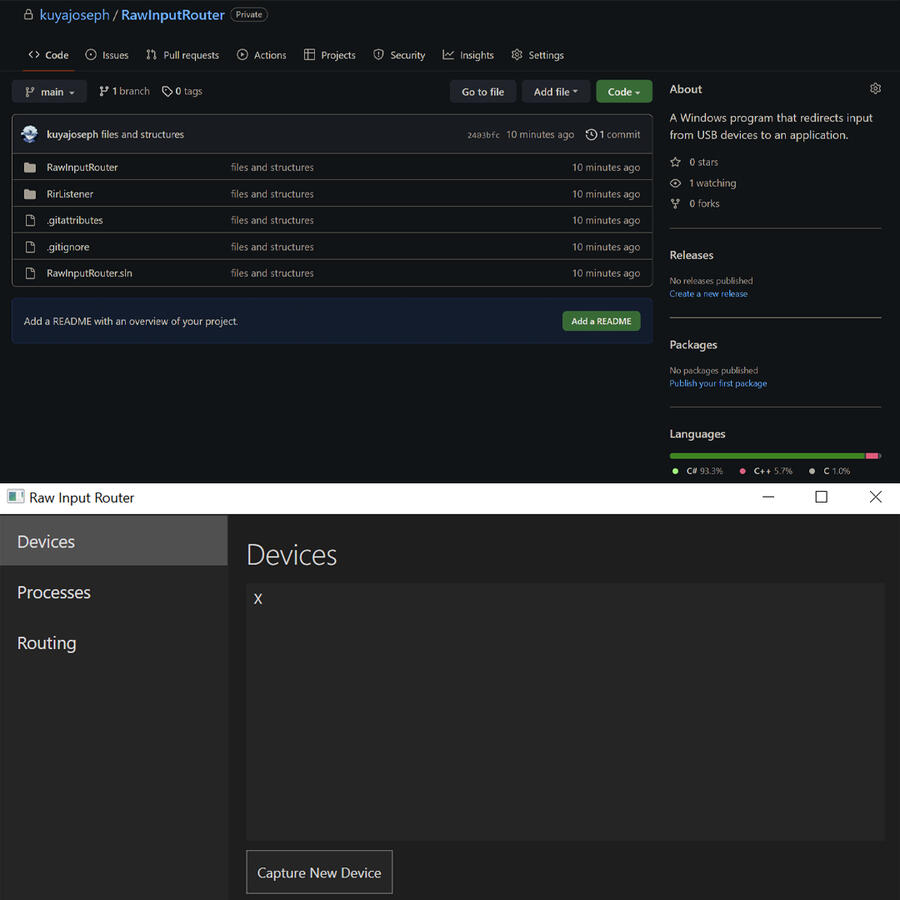Open the kuyajoseph owner link in header

[75, 15]
